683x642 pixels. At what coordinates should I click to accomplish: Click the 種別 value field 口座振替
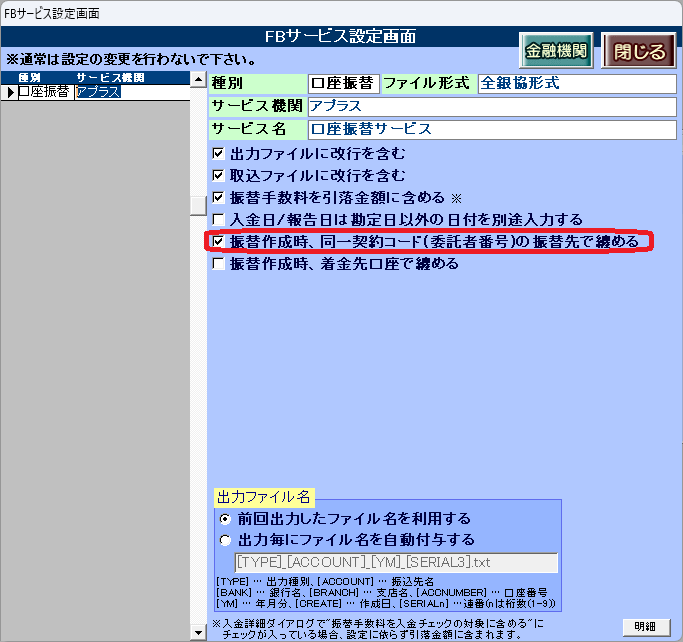tap(342, 83)
